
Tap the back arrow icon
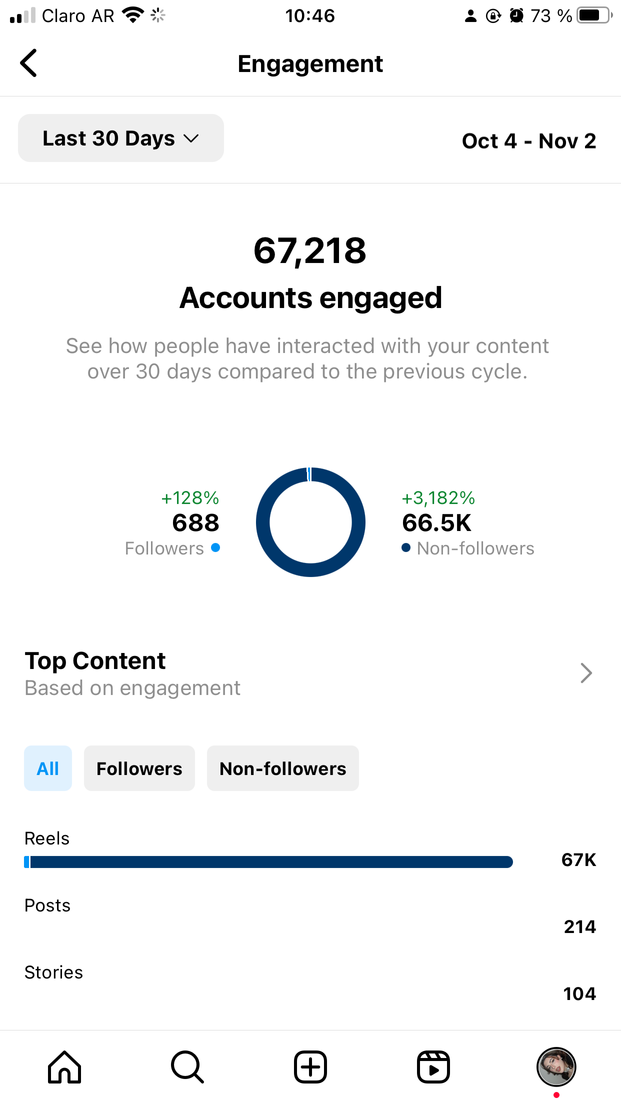29,64
